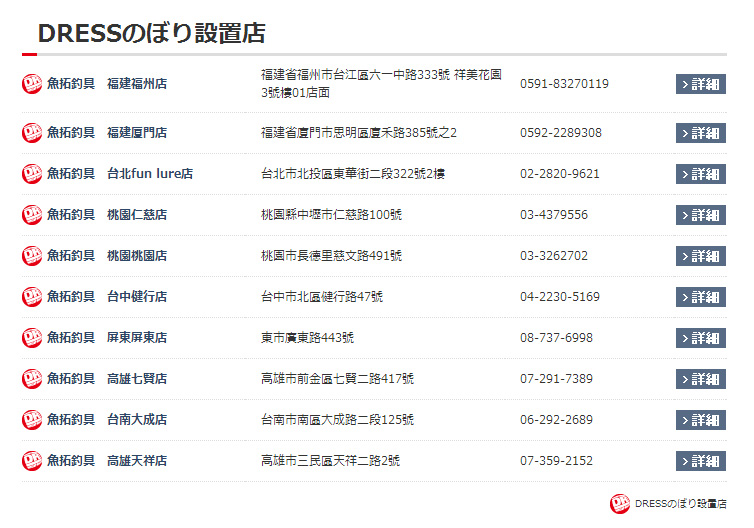Image resolution: width=754 pixels, height=528 pixels.
Task: Click phone number 02-2820-9621
Action: click(x=560, y=174)
